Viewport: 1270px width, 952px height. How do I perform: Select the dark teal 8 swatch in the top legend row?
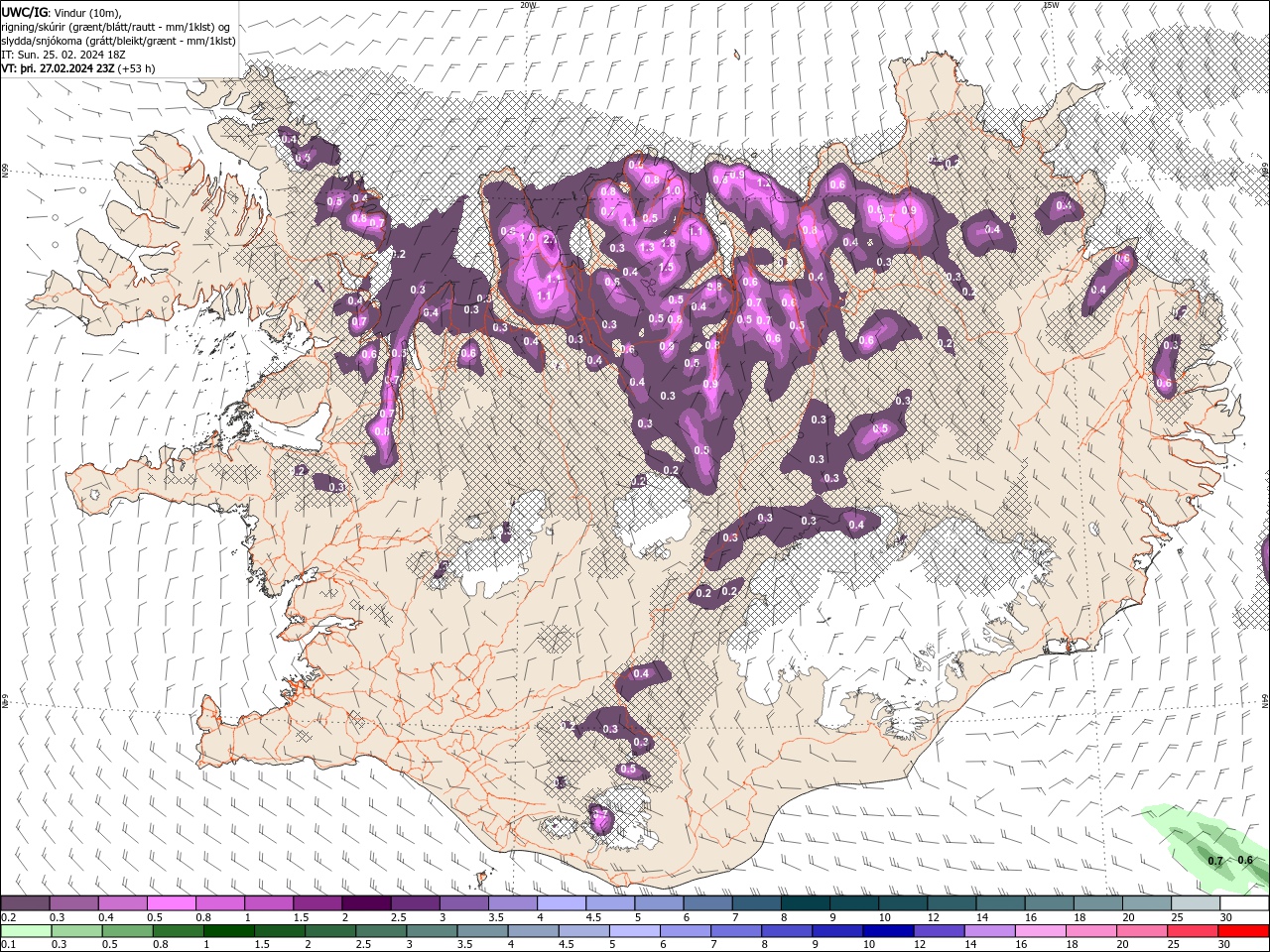pyautogui.click(x=806, y=903)
